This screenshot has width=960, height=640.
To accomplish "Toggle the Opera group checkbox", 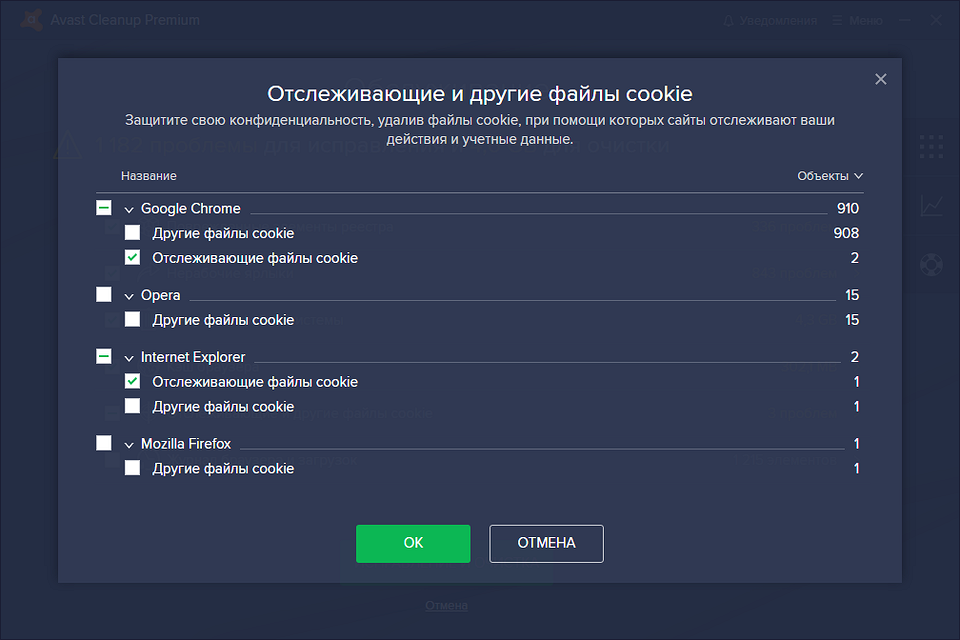I will pyautogui.click(x=103, y=295).
